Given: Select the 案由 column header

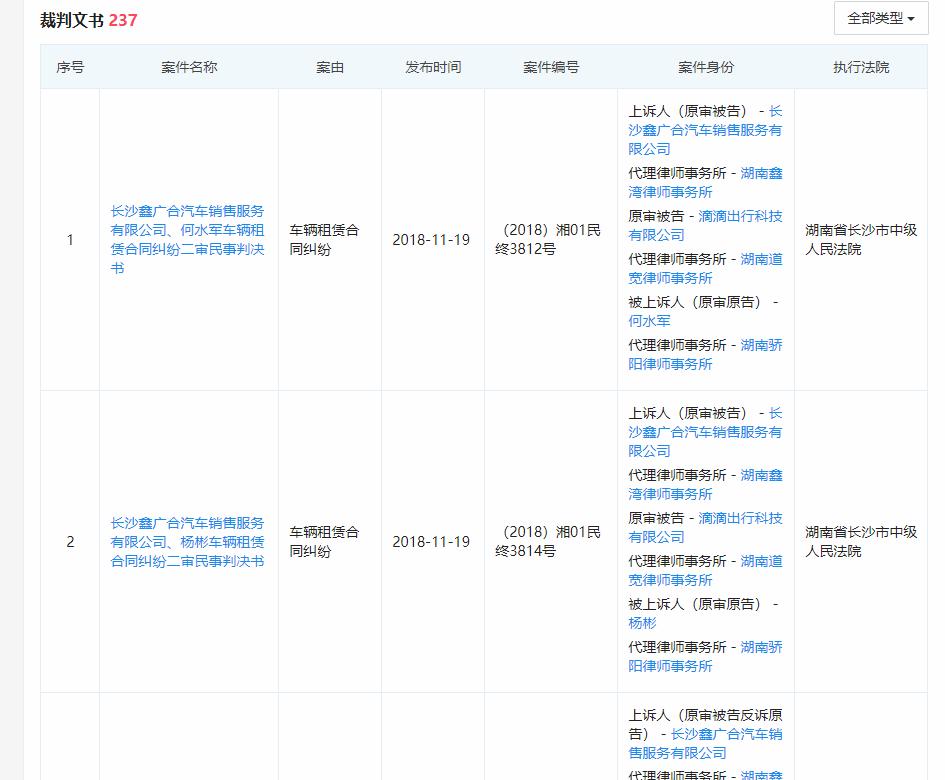Looking at the screenshot, I should tap(330, 67).
